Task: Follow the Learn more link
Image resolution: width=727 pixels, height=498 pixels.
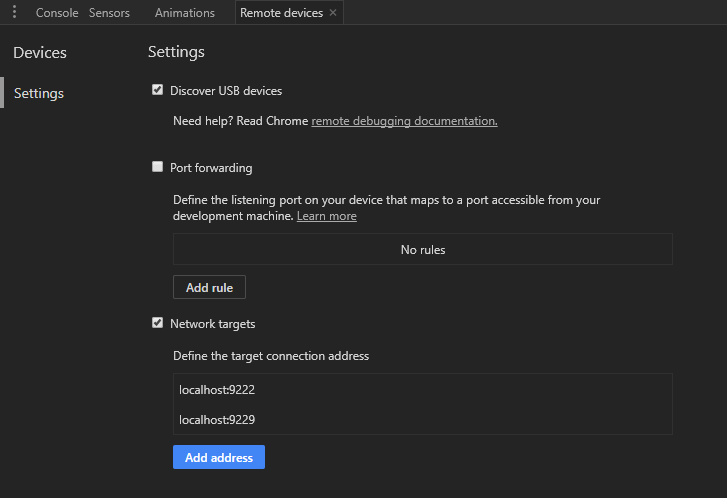Action: [x=326, y=216]
